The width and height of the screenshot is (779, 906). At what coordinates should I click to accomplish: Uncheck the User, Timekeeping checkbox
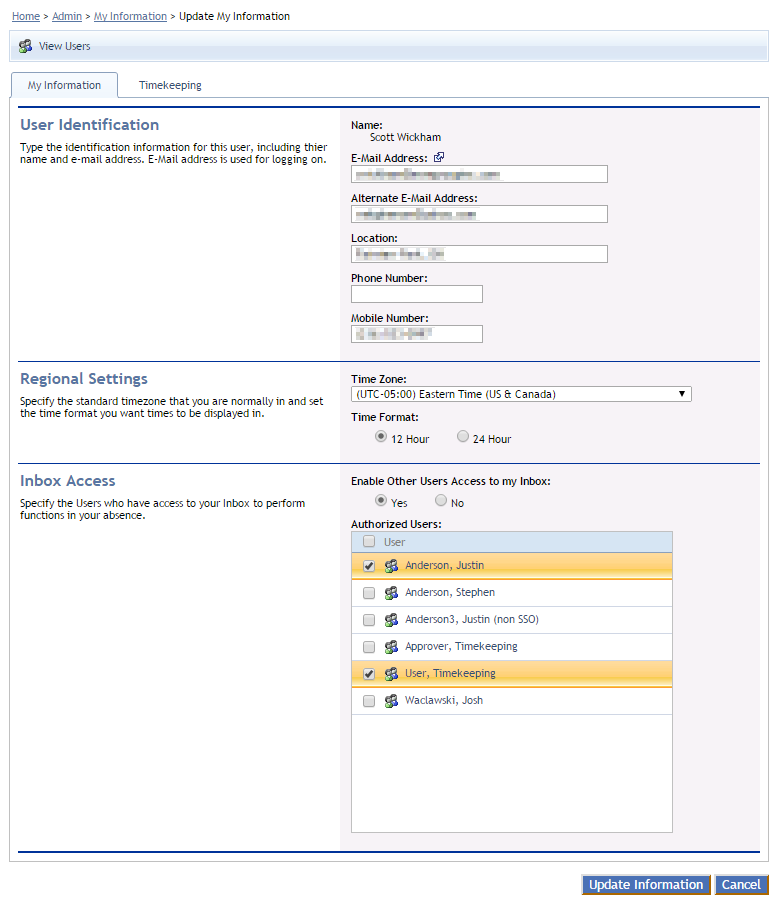tap(369, 674)
